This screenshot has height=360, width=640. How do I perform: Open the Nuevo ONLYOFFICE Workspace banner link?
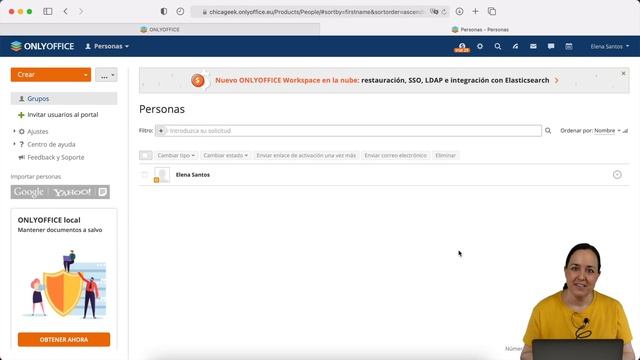pyautogui.click(x=382, y=80)
